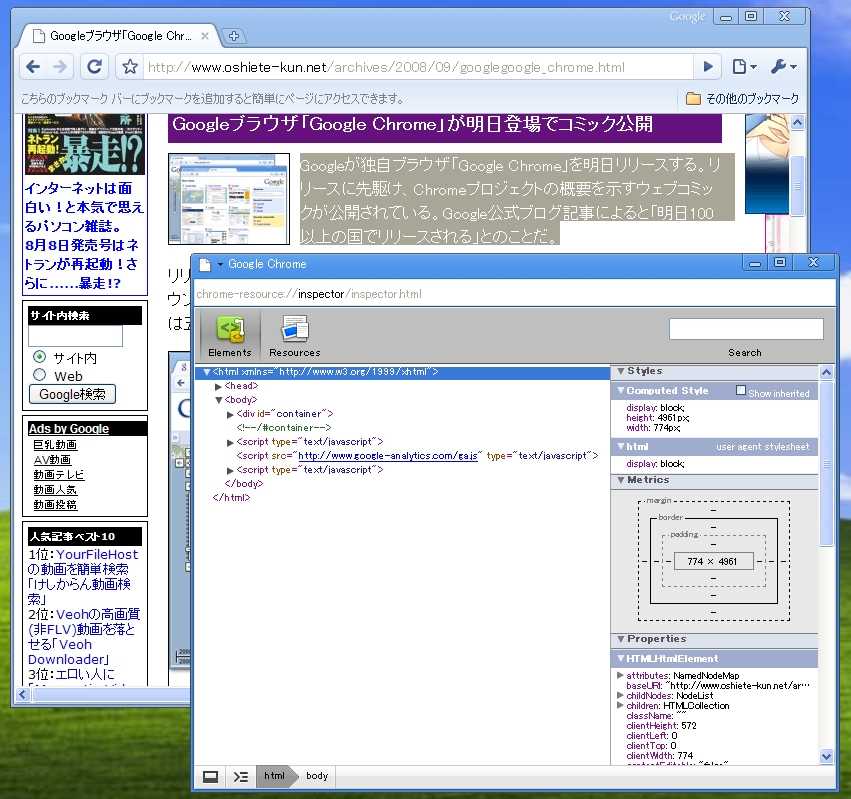Click the Go arrow beside the address bar
The width and height of the screenshot is (851, 799).
pyautogui.click(x=708, y=67)
